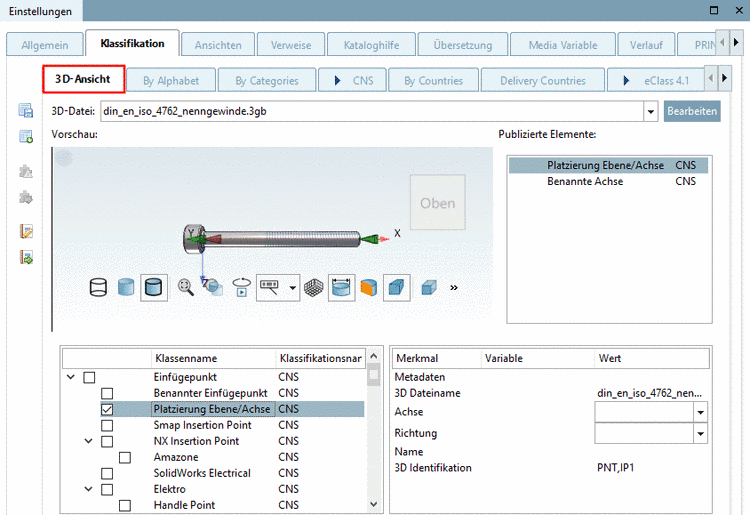
Task: Open the Achse value dropdown
Action: pyautogui.click(x=700, y=412)
